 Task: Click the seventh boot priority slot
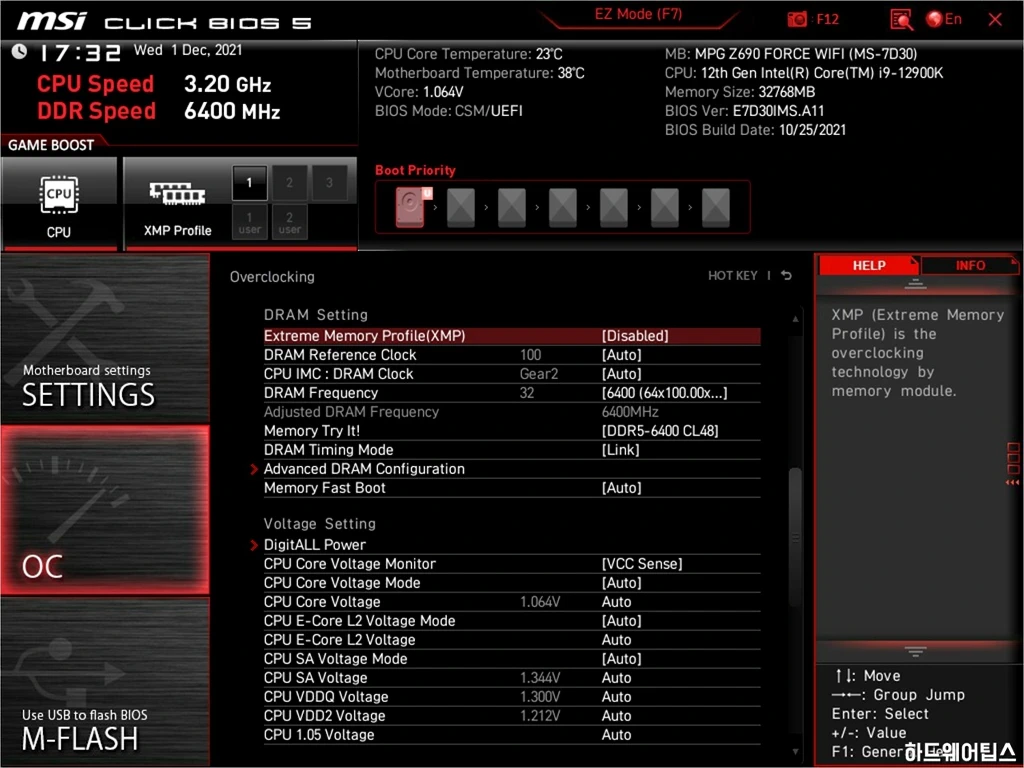(715, 207)
